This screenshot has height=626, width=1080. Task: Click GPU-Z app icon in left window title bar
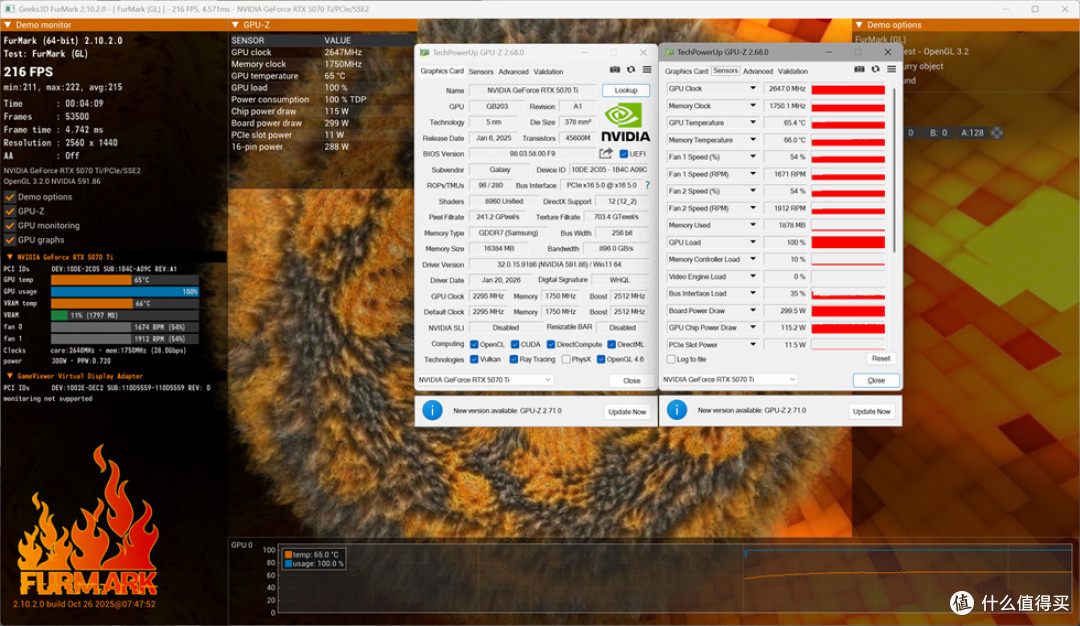[x=425, y=52]
